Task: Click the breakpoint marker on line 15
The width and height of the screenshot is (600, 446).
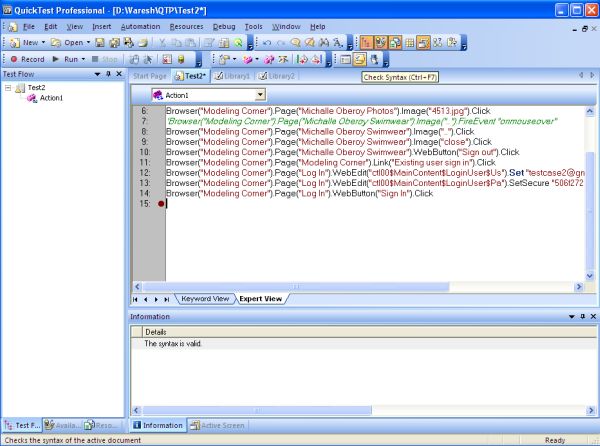Action: point(161,204)
